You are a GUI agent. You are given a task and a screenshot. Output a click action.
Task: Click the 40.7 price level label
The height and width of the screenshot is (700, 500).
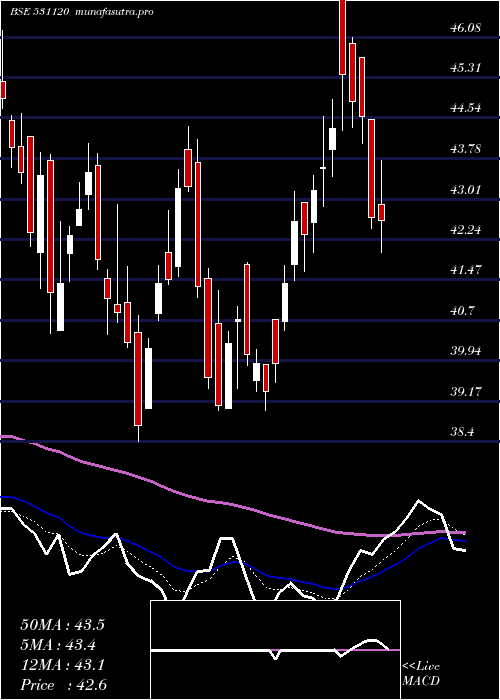tap(462, 310)
